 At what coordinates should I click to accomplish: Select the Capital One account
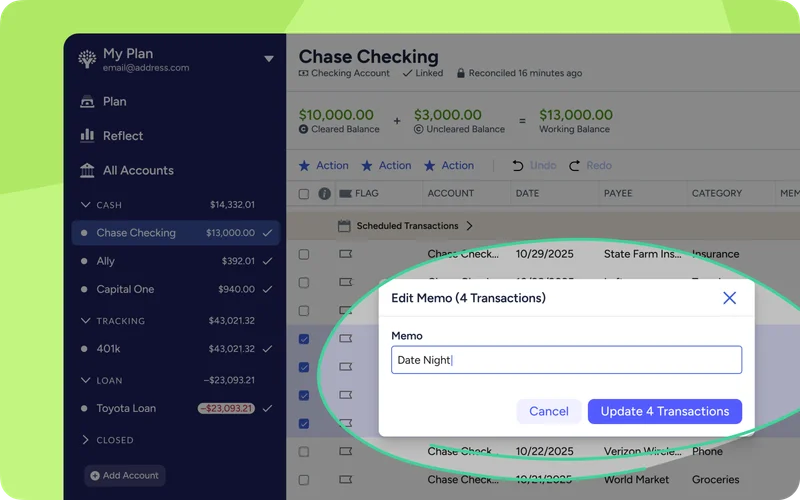(x=176, y=289)
